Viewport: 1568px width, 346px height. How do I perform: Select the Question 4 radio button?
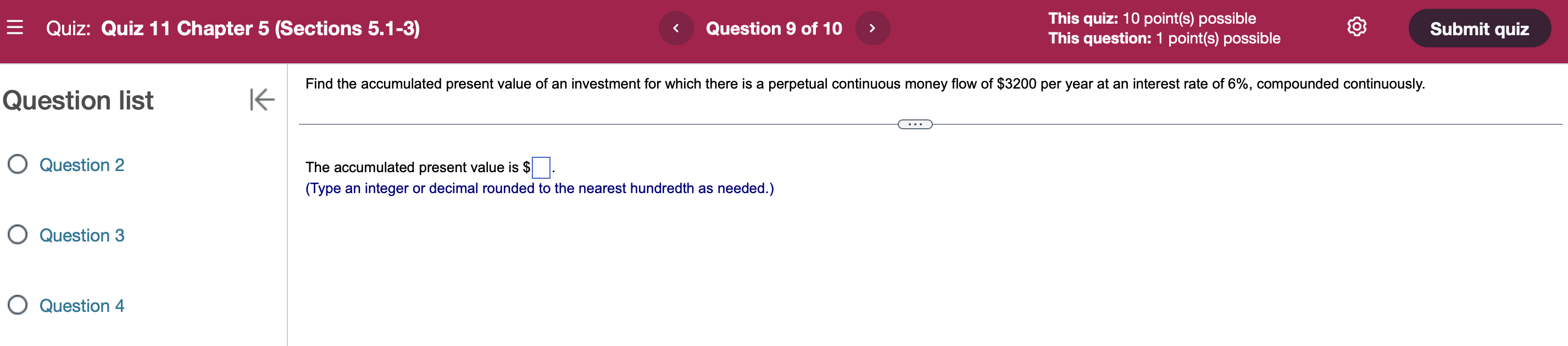coord(18,305)
